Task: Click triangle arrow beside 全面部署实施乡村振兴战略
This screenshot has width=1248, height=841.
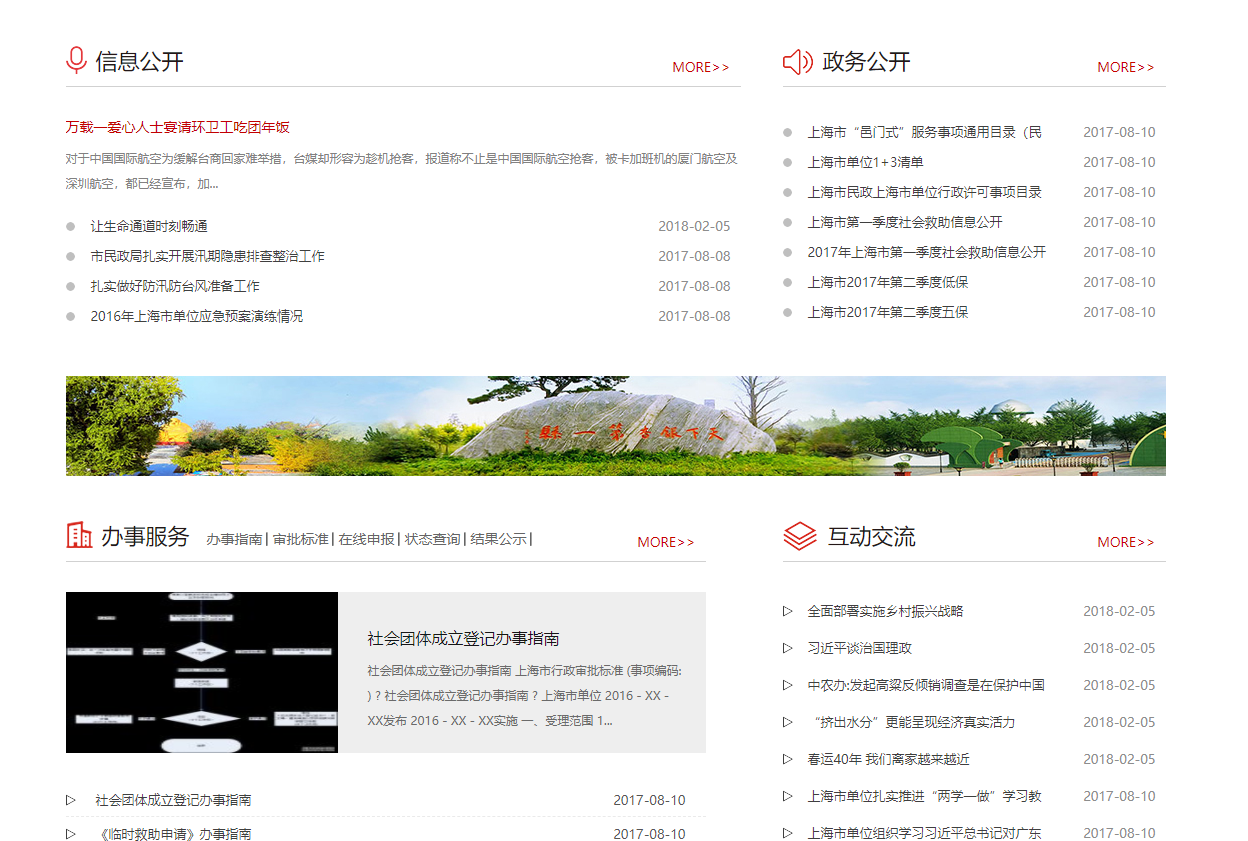Action: pyautogui.click(x=788, y=611)
